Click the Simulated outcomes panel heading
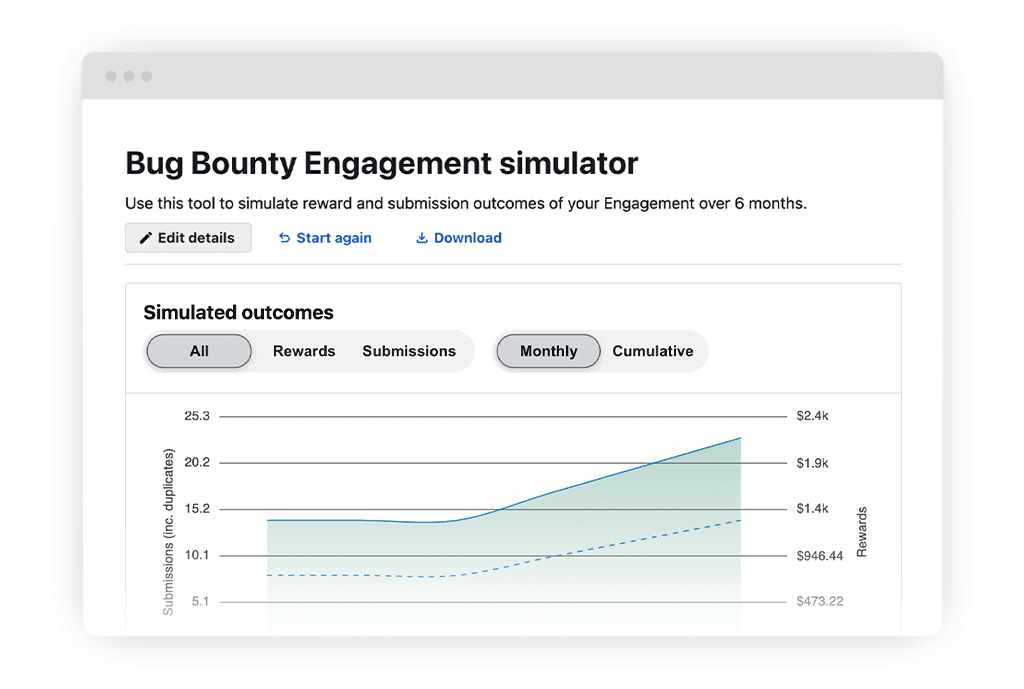The image size is (1024, 689). point(238,313)
